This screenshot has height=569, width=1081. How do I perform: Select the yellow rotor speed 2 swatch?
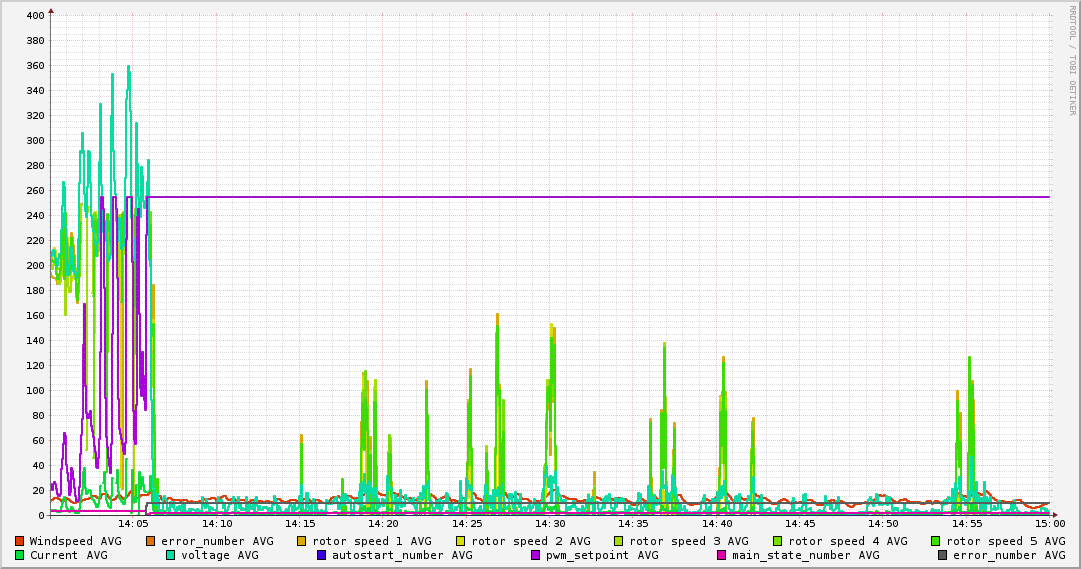(x=461, y=541)
